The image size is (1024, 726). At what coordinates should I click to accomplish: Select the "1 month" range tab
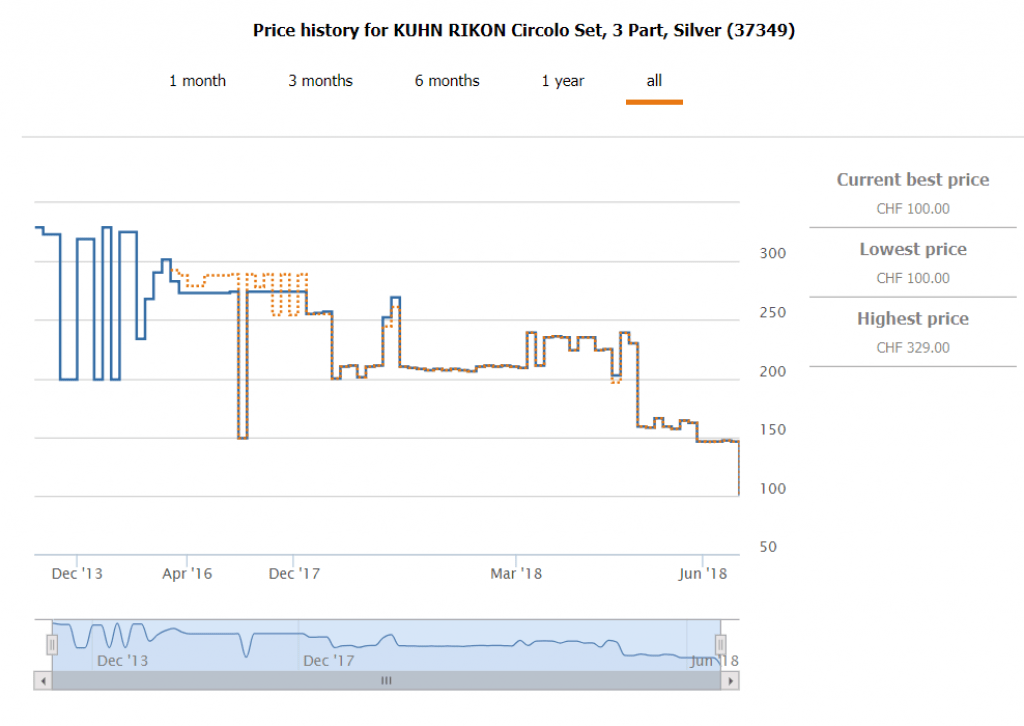click(197, 81)
